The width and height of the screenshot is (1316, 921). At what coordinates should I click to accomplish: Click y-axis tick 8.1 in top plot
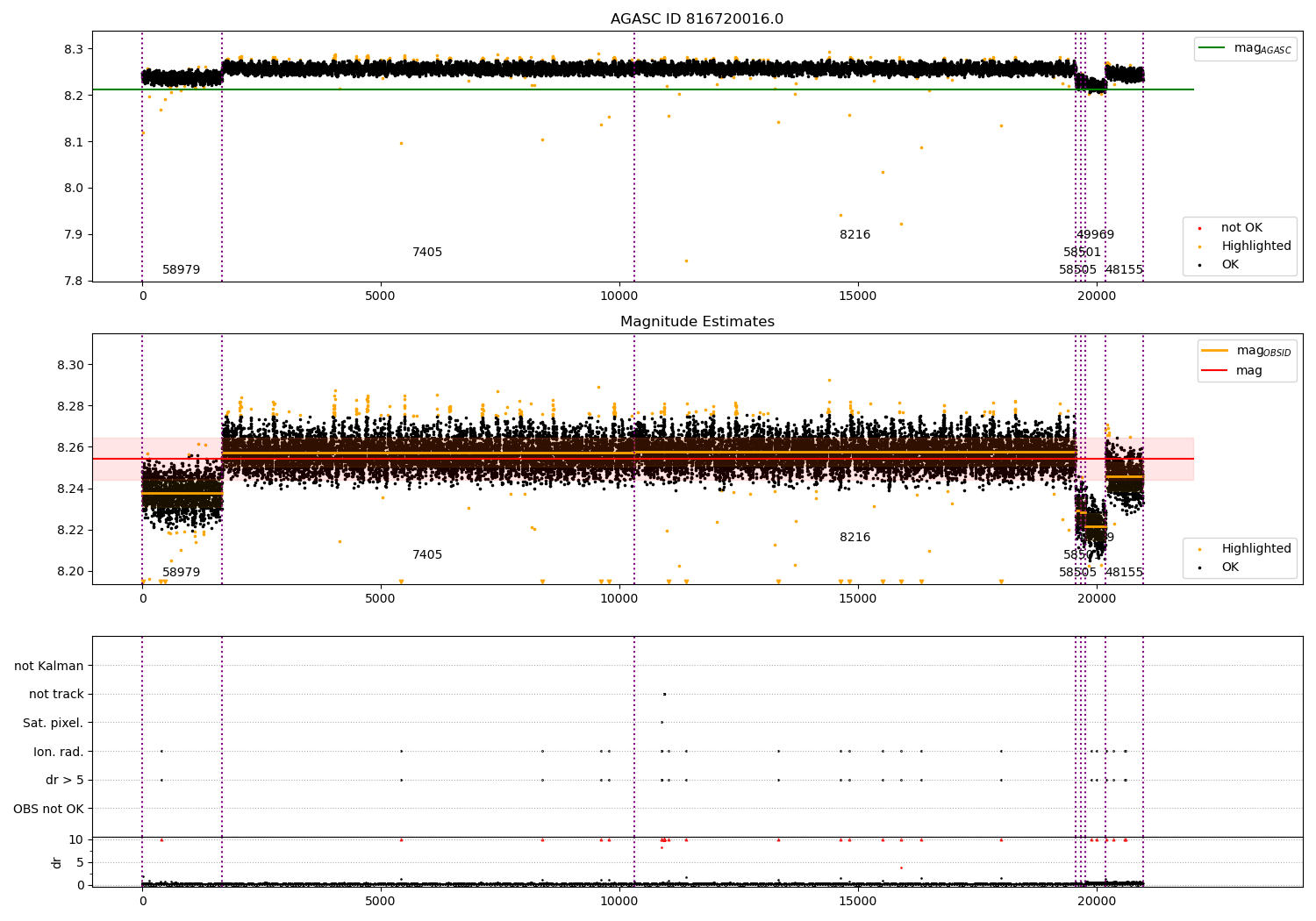pyautogui.click(x=74, y=142)
